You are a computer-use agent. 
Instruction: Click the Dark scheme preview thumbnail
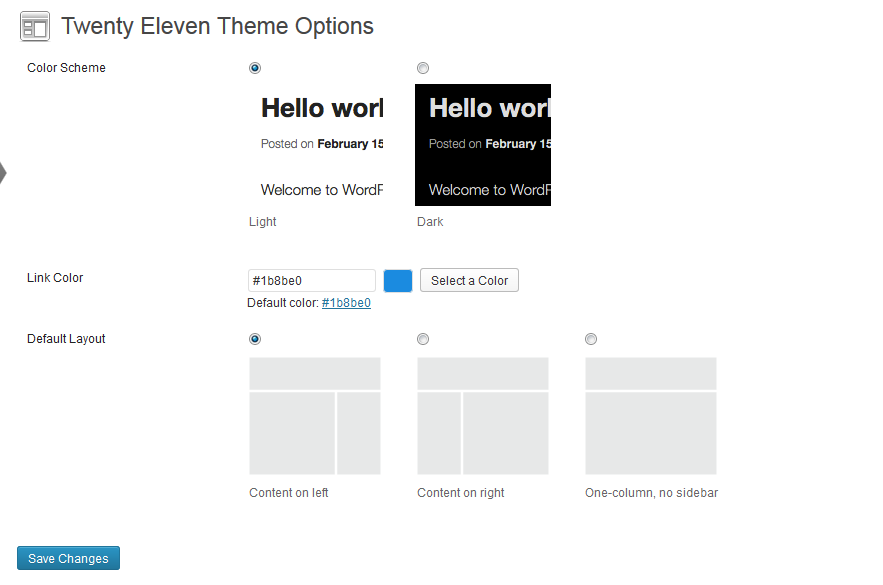coord(483,145)
